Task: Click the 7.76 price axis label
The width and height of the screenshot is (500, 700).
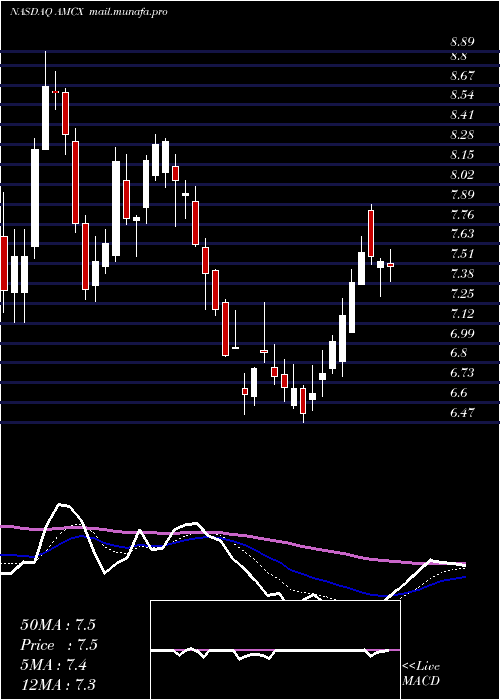Action: click(462, 215)
